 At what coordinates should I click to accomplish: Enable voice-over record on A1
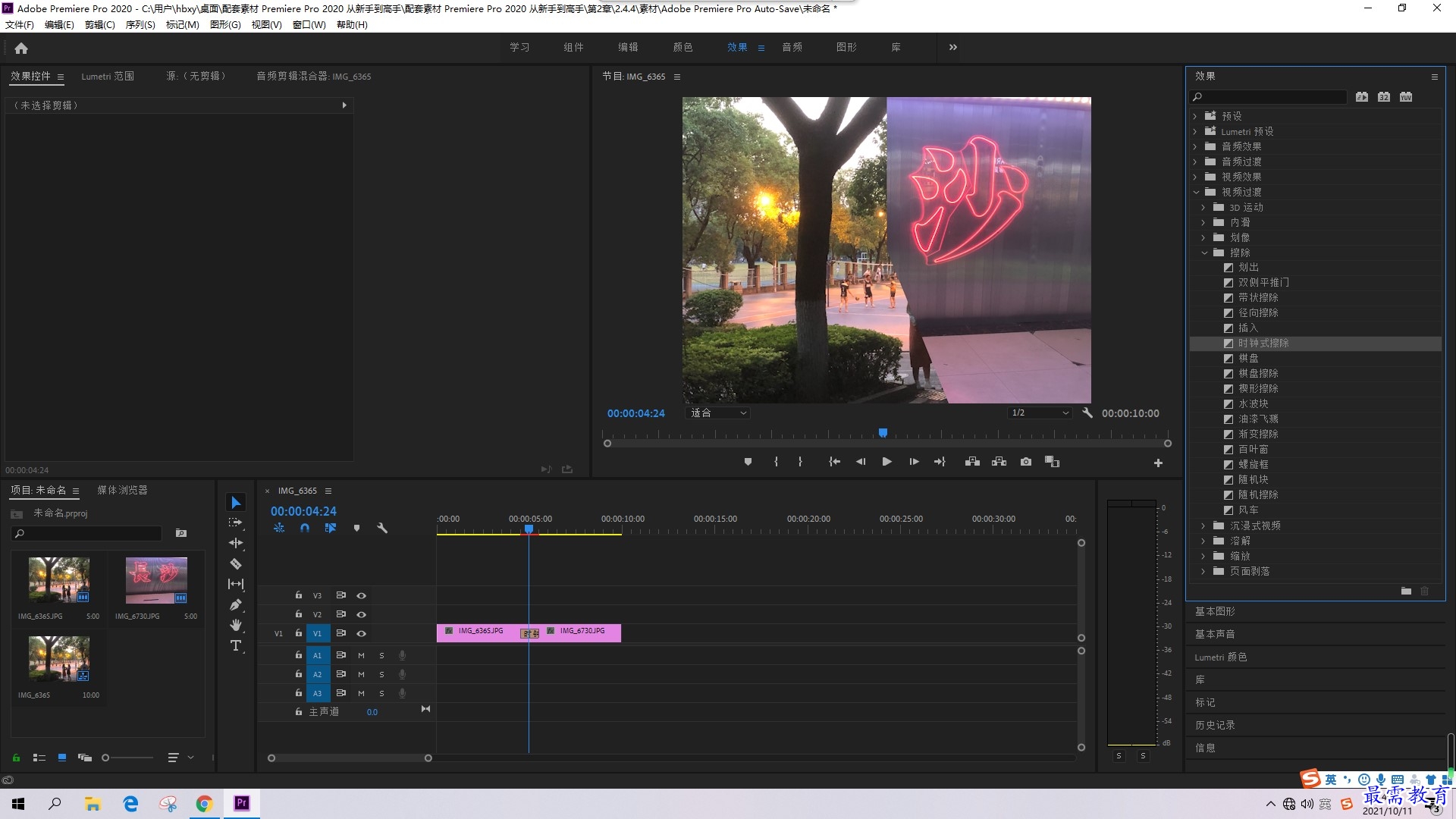403,655
